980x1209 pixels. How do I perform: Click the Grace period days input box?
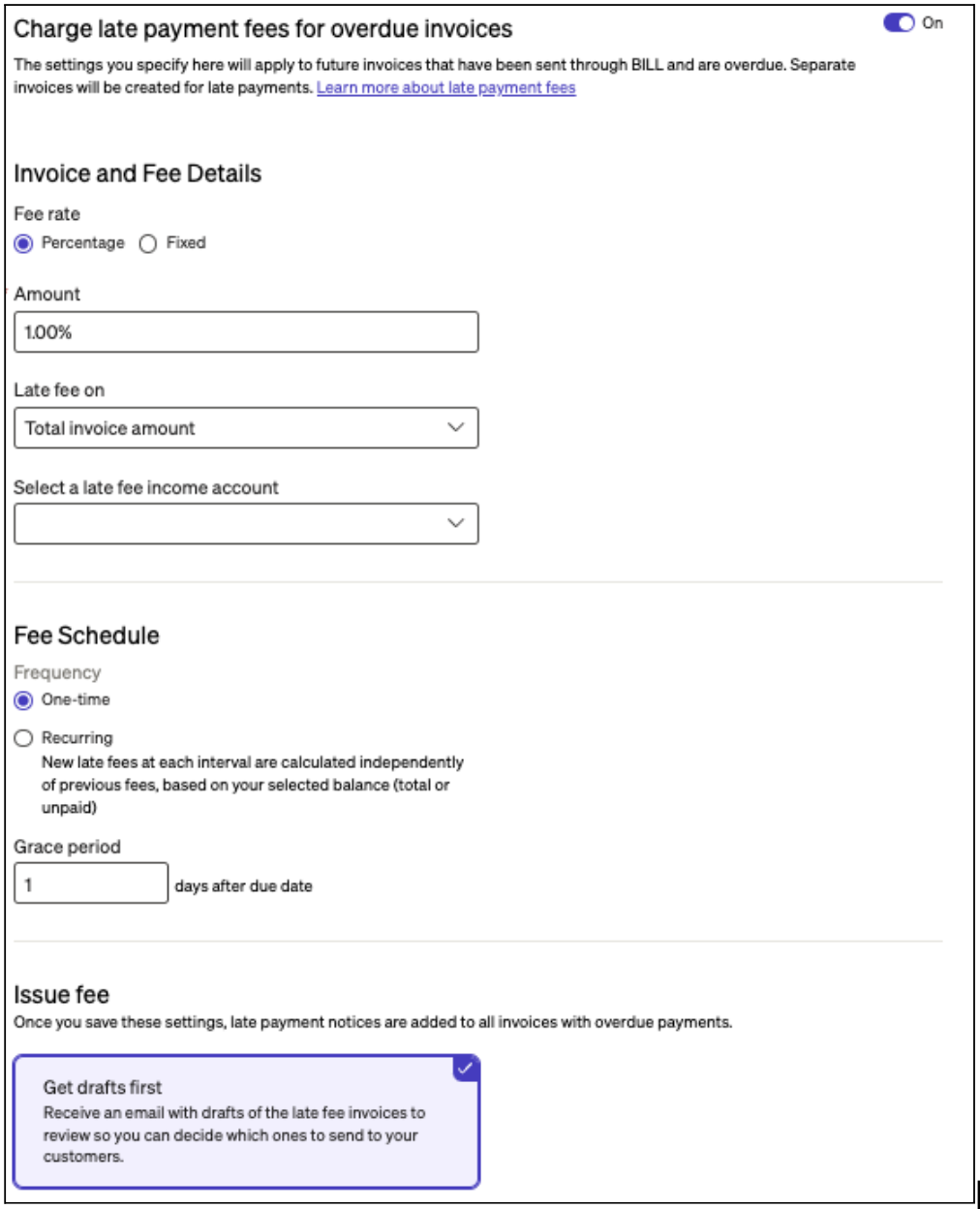pos(91,883)
